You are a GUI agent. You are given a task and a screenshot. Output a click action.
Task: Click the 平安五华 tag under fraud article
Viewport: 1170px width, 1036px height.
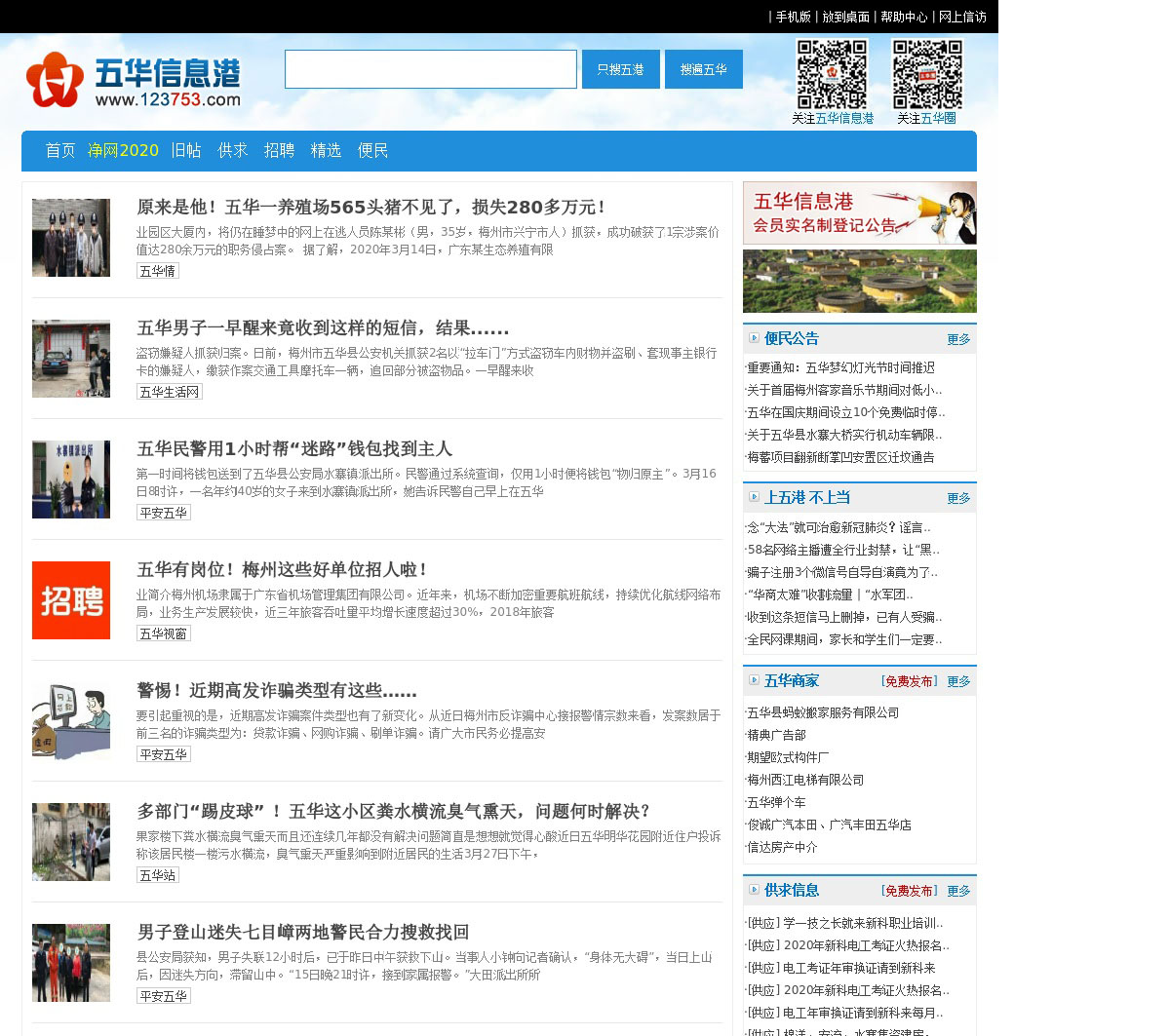(163, 754)
